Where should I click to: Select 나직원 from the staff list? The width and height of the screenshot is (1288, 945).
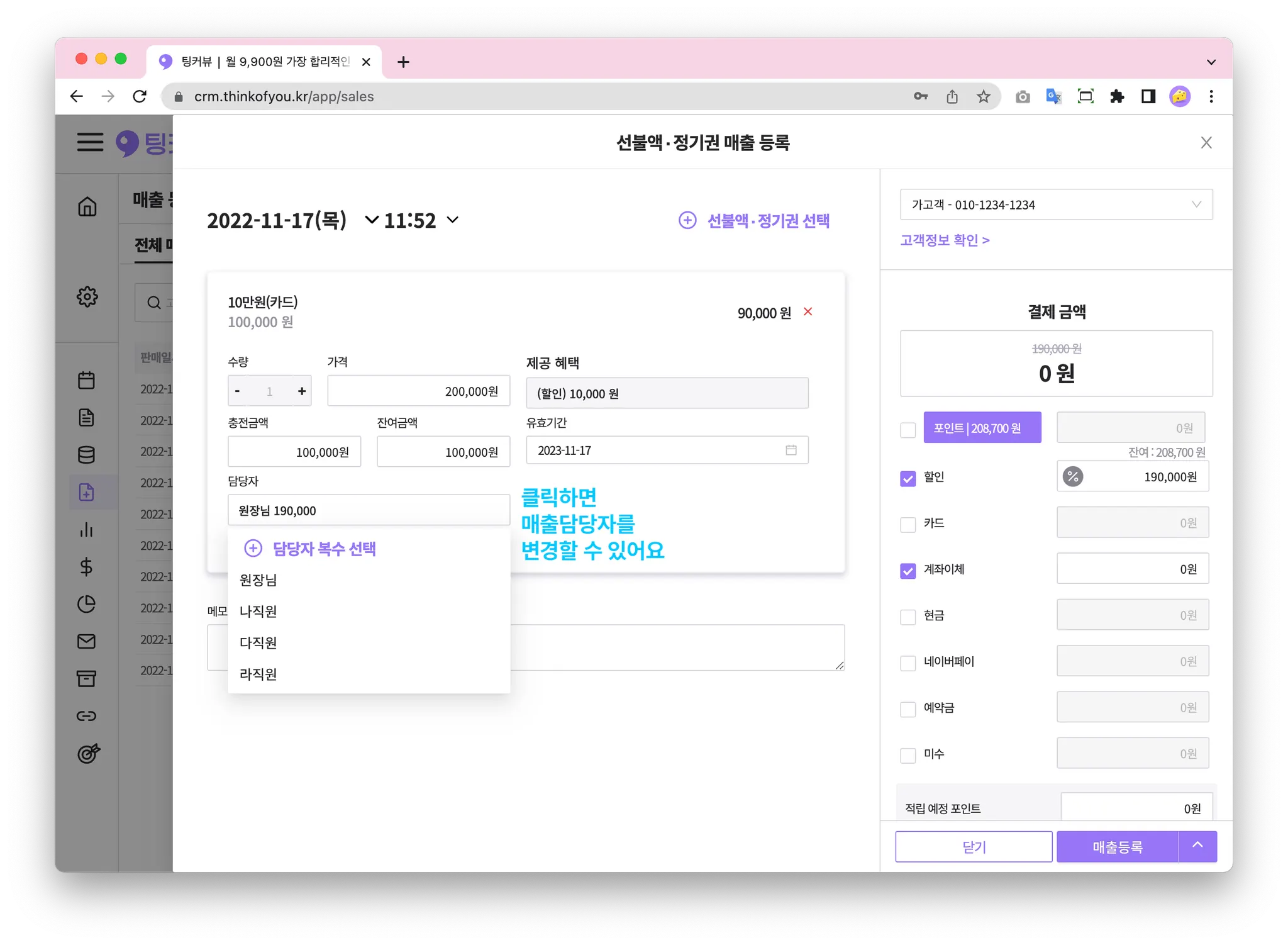[x=258, y=612]
